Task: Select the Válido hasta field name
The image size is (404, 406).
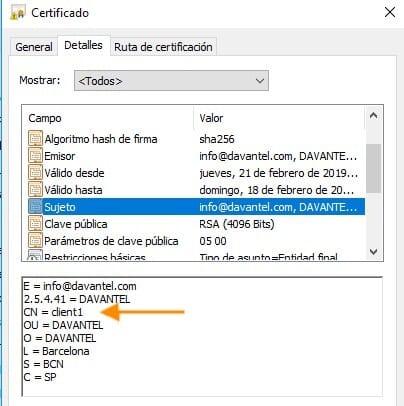Action: [x=73, y=190]
